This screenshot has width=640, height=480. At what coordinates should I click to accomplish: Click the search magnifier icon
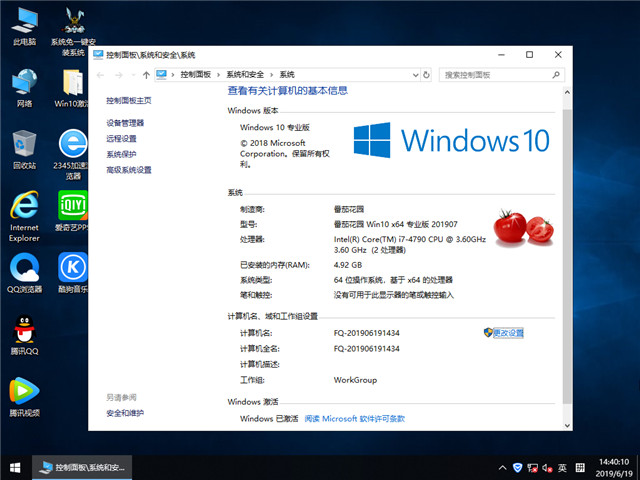pos(556,75)
